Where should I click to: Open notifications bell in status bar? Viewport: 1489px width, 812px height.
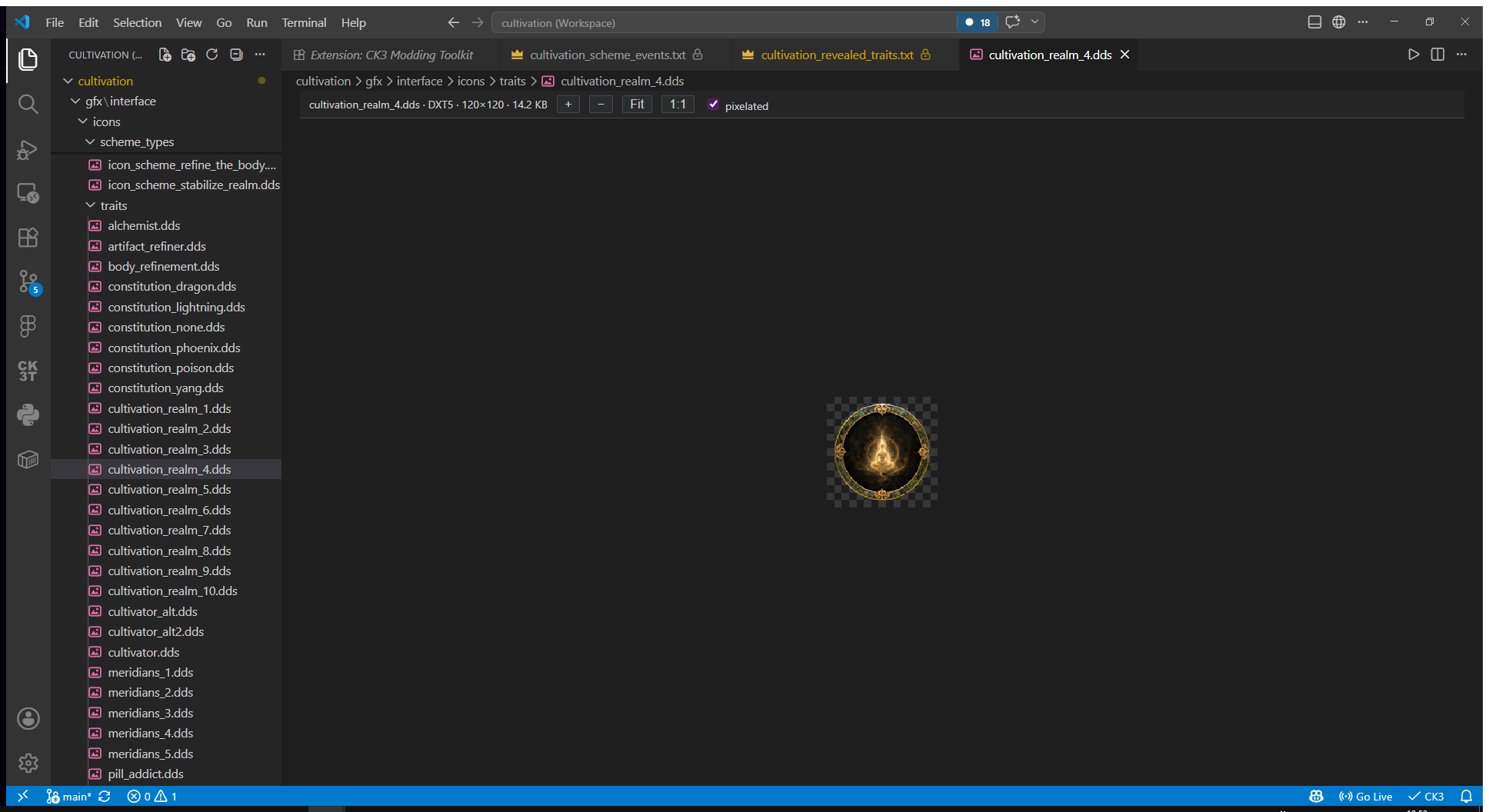pos(1467,797)
